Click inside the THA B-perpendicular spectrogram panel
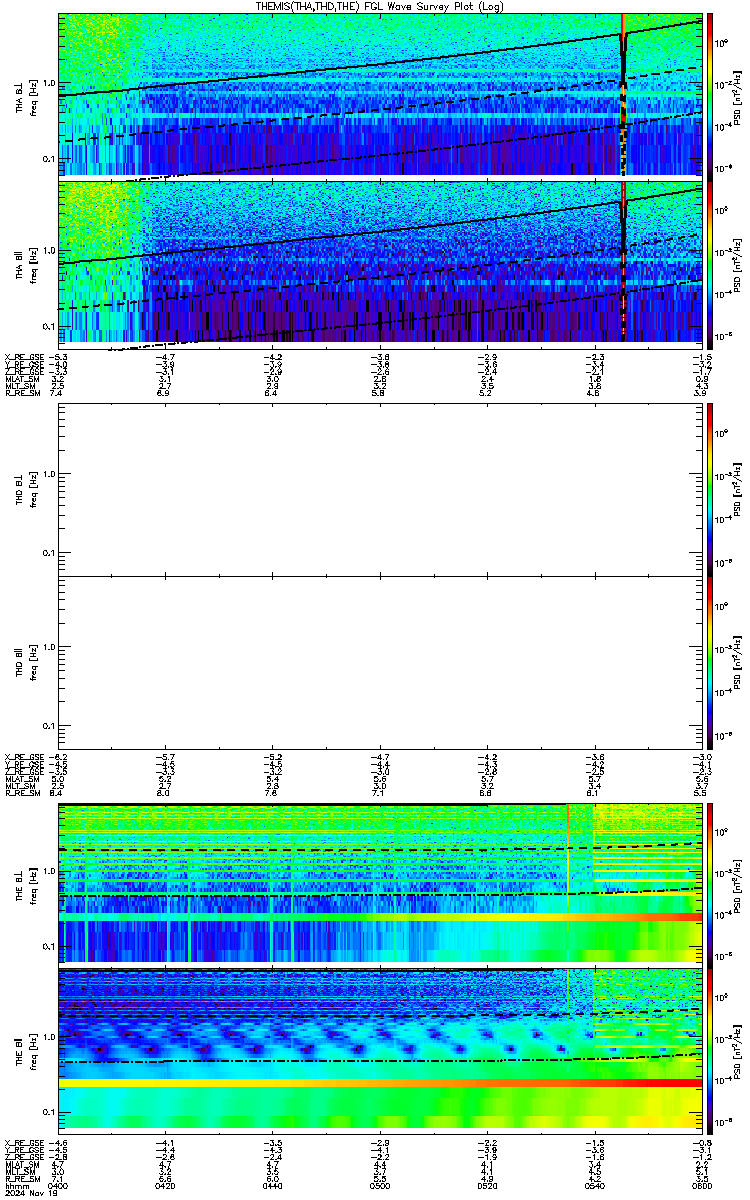 [380, 95]
